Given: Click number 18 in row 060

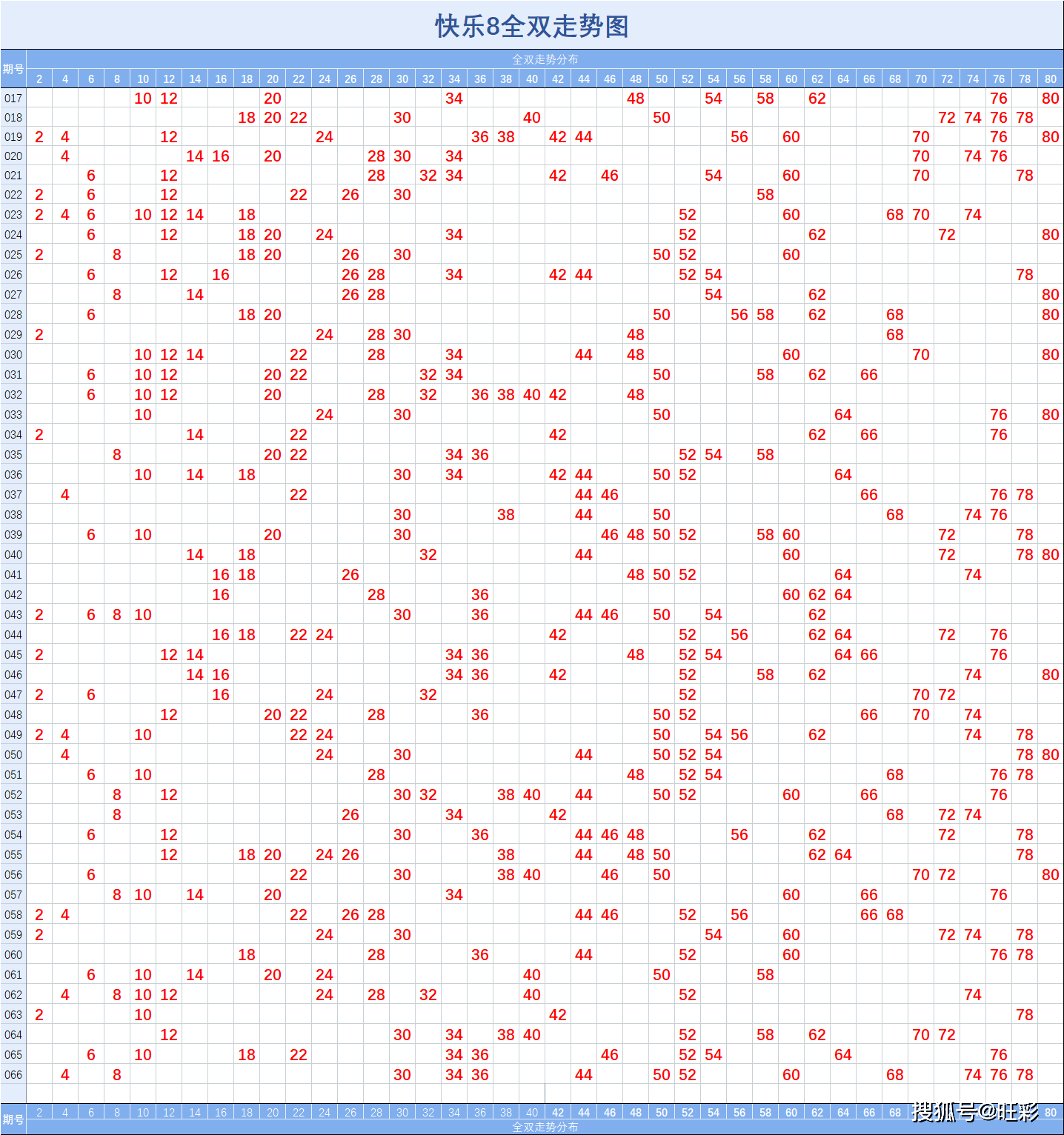Looking at the screenshot, I should [247, 955].
